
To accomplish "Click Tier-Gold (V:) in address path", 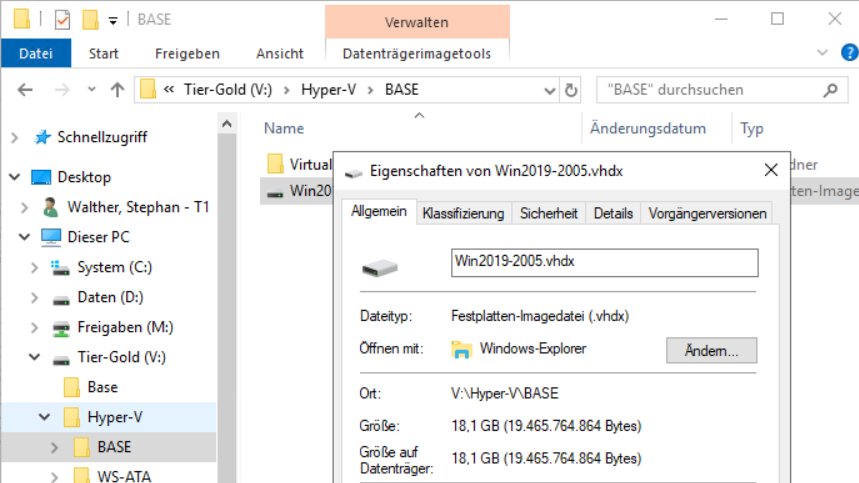I will [x=228, y=89].
